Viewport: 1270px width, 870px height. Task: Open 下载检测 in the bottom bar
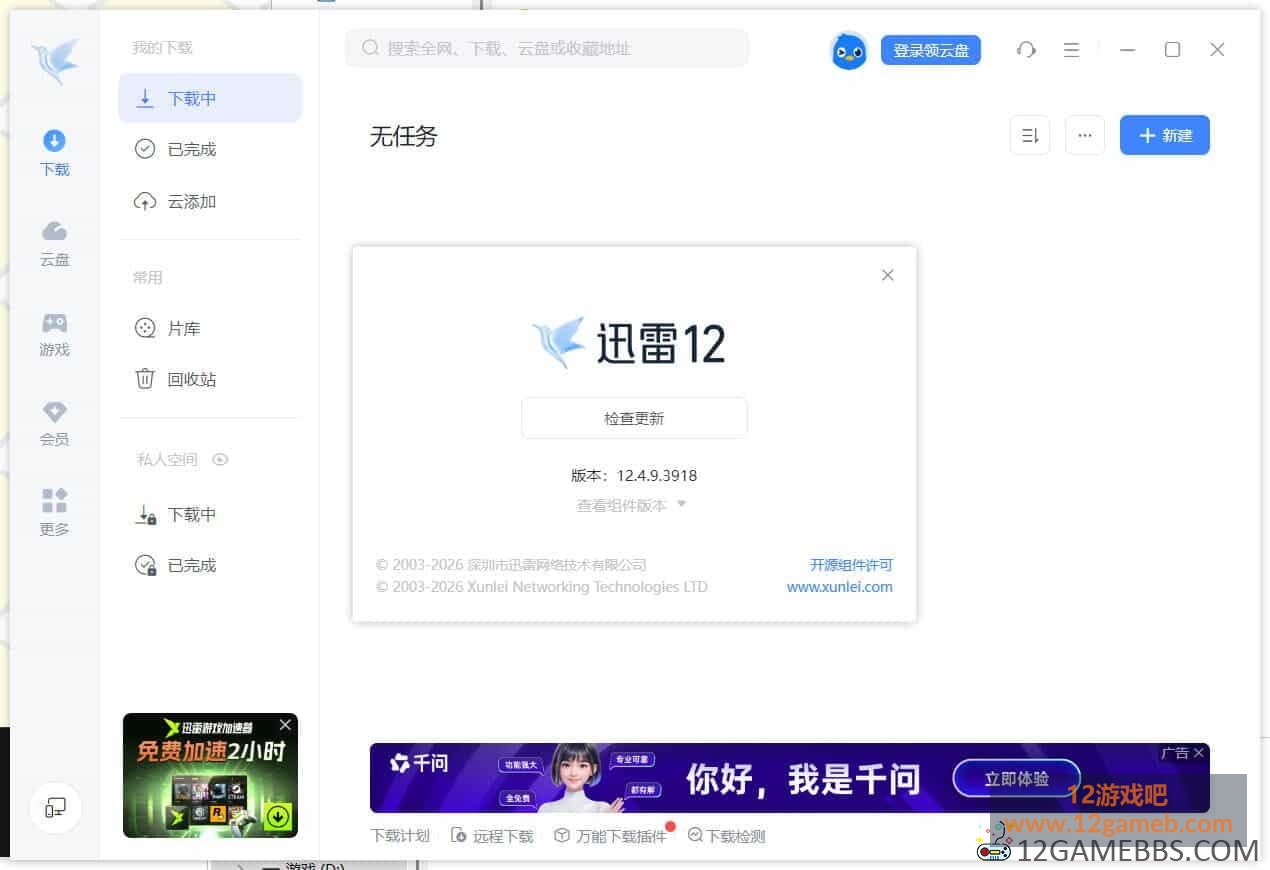[x=727, y=836]
